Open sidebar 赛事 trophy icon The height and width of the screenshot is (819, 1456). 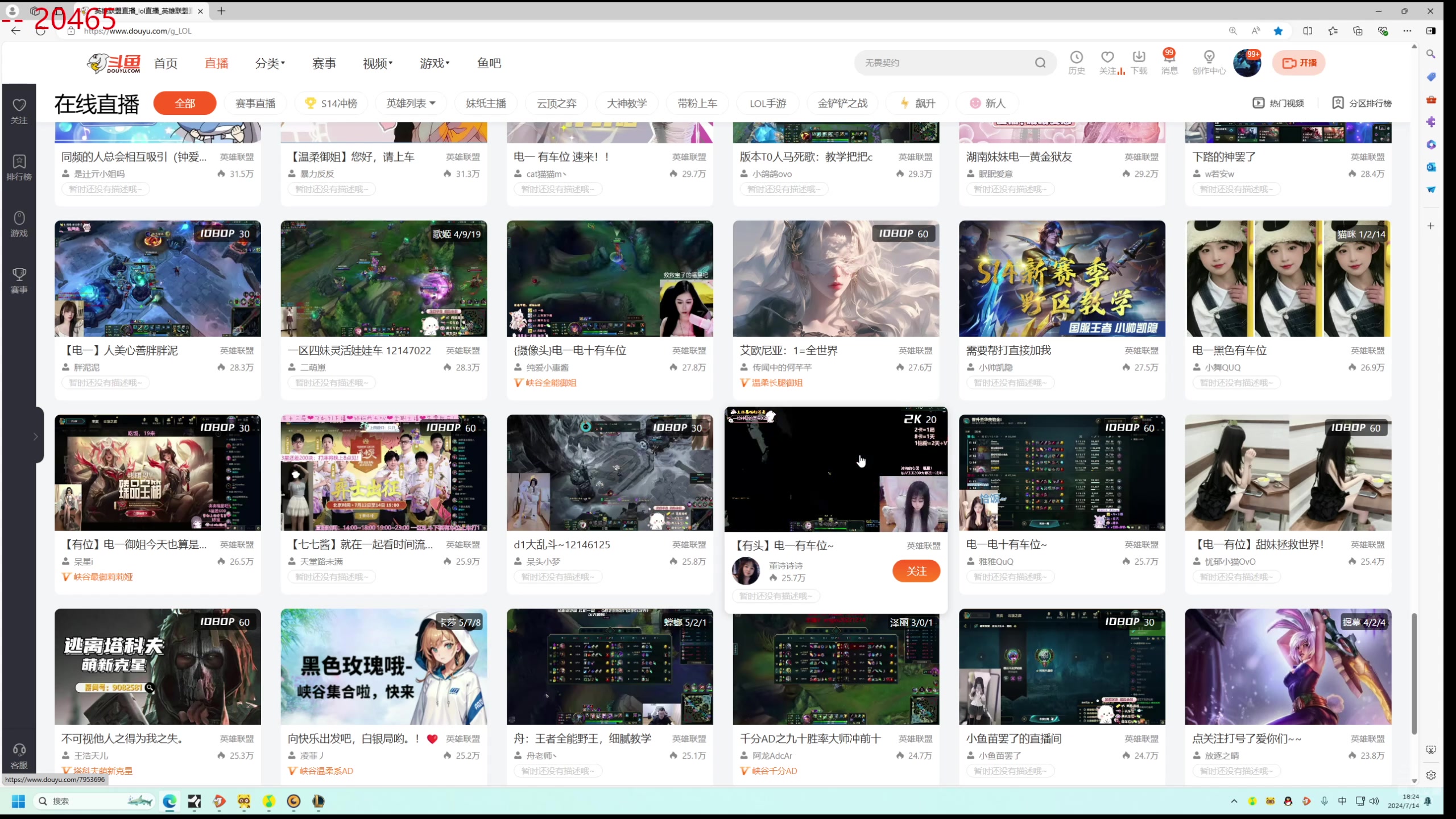19,280
